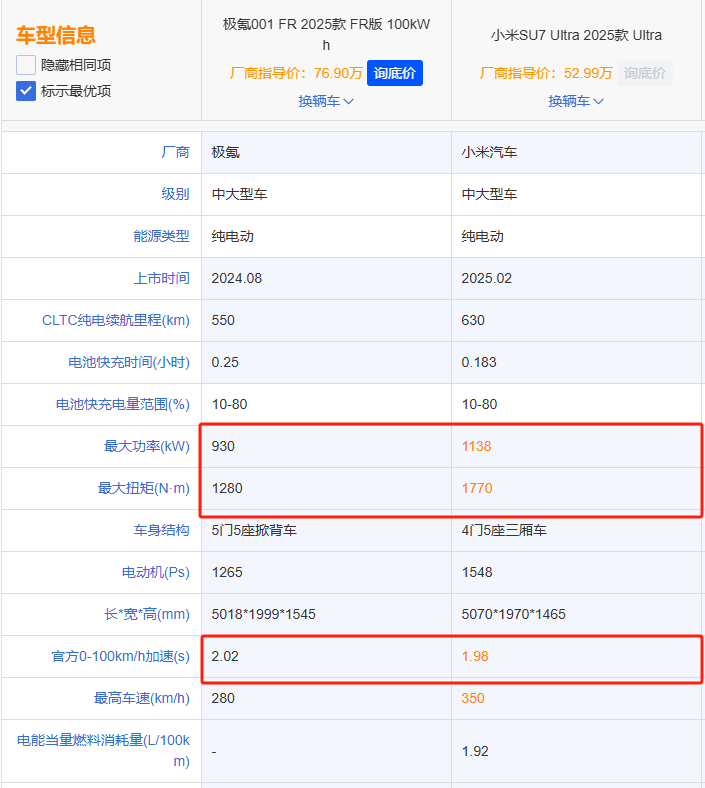Viewport: 705px width, 788px height.
Task: Click the 最高车速(km/h) label
Action: point(142,698)
